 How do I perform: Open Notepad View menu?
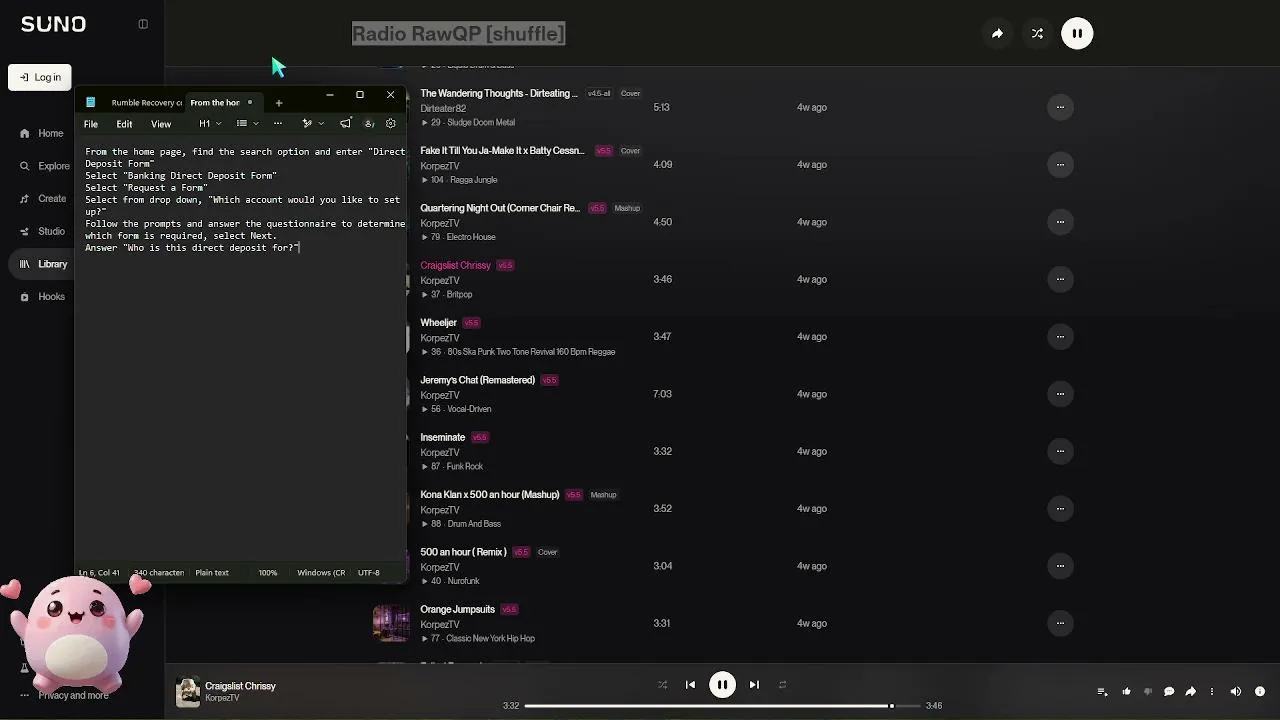[161, 124]
